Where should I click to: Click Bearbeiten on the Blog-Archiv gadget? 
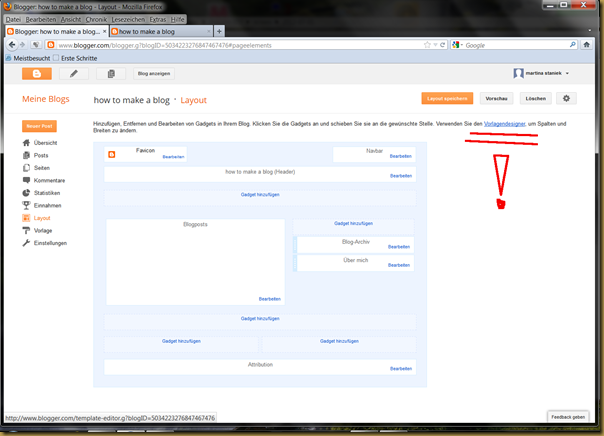click(x=399, y=247)
